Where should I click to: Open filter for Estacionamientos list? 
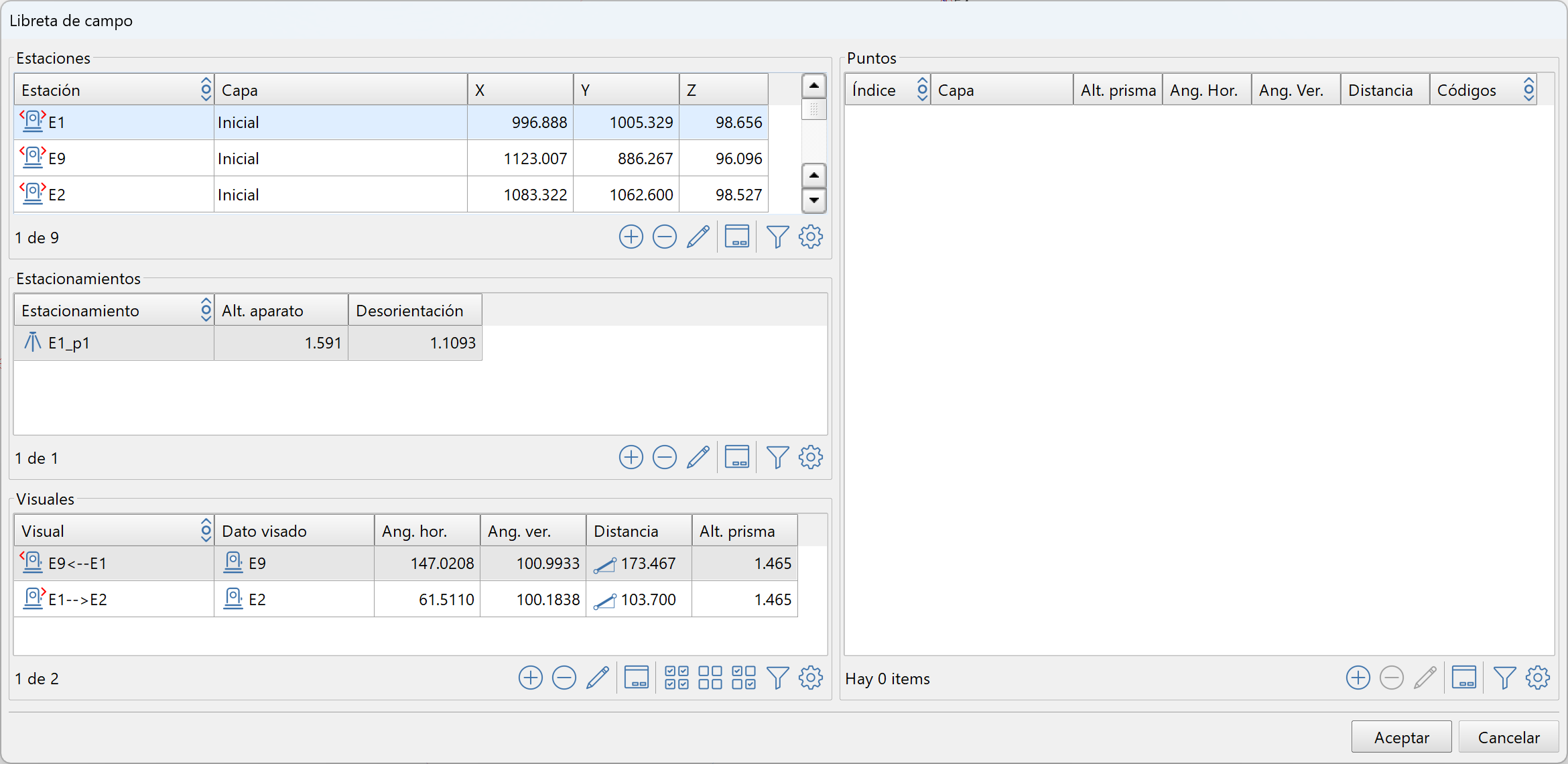[x=777, y=457]
